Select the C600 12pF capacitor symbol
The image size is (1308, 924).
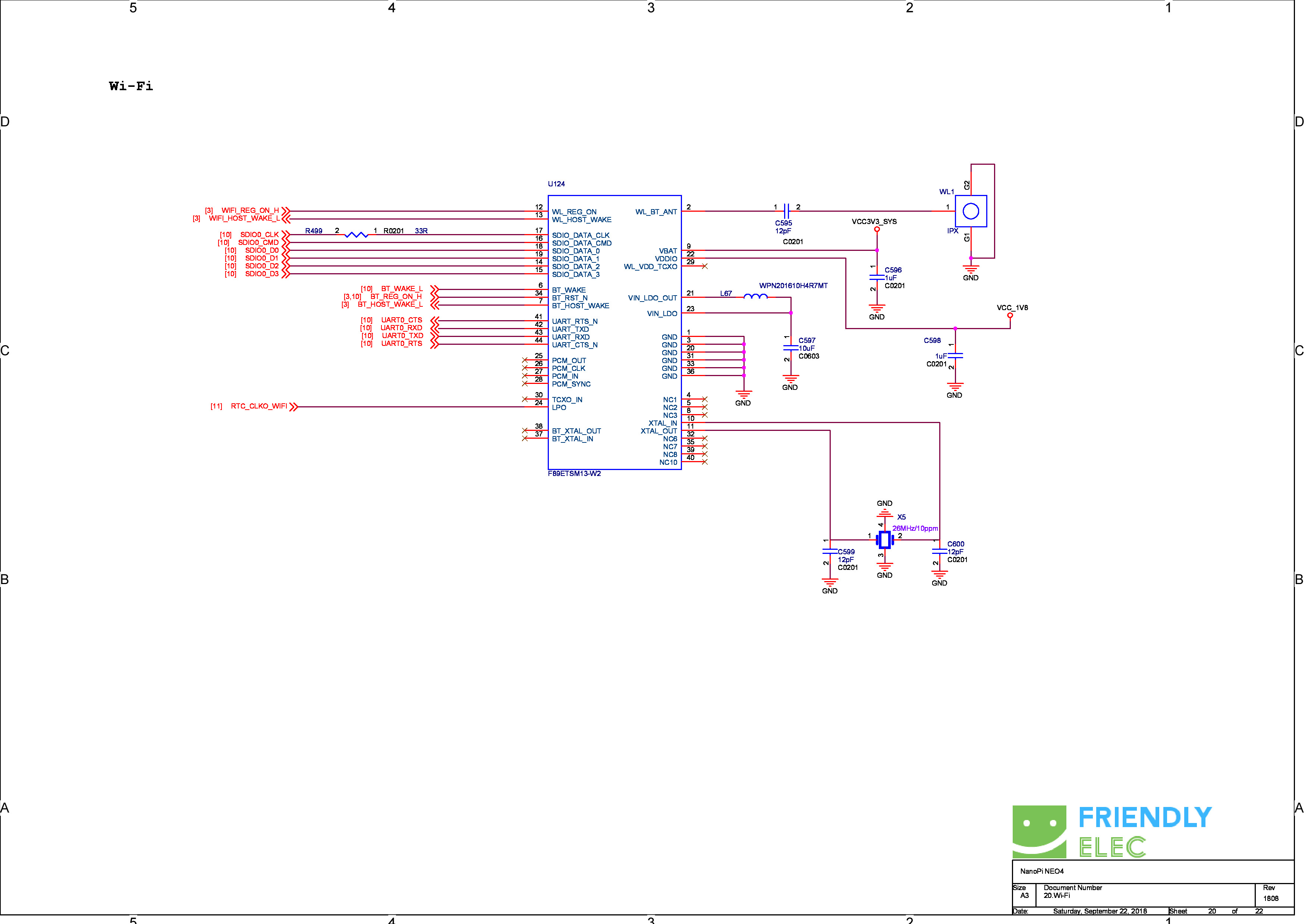(x=939, y=551)
